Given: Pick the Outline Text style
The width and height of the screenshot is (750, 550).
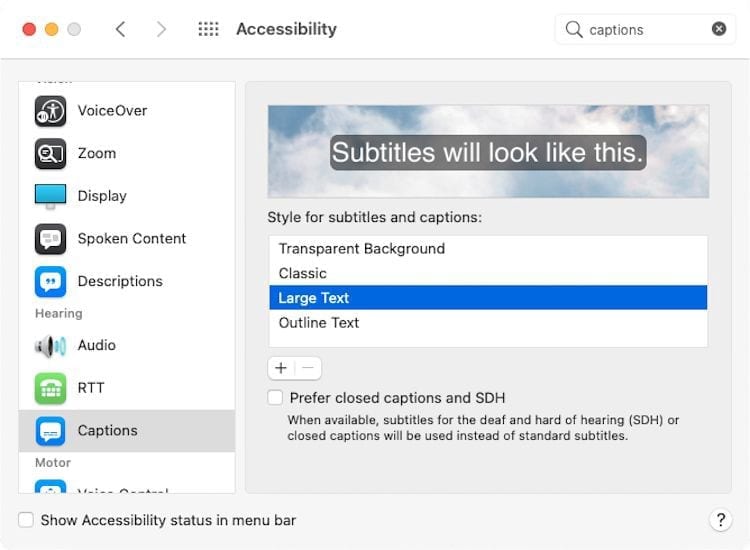Looking at the screenshot, I should coord(319,323).
